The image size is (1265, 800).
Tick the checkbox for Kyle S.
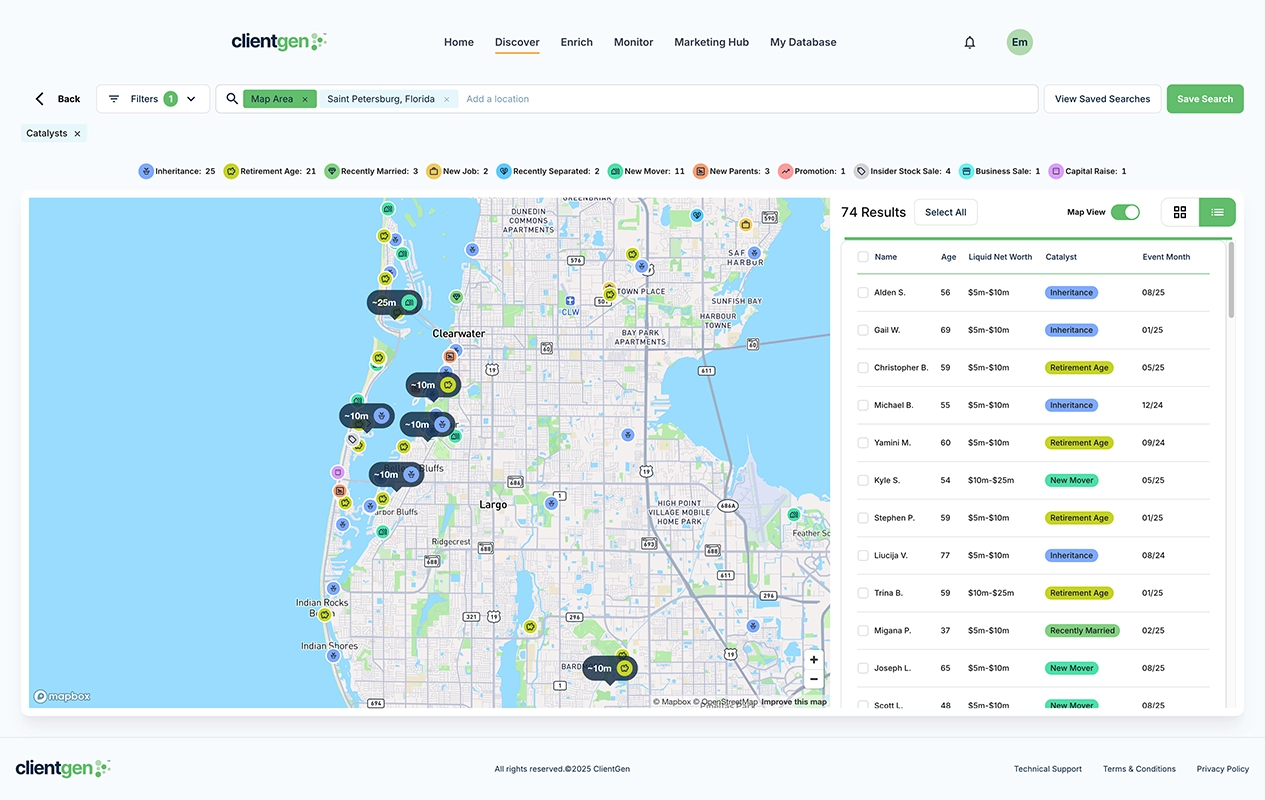click(863, 480)
